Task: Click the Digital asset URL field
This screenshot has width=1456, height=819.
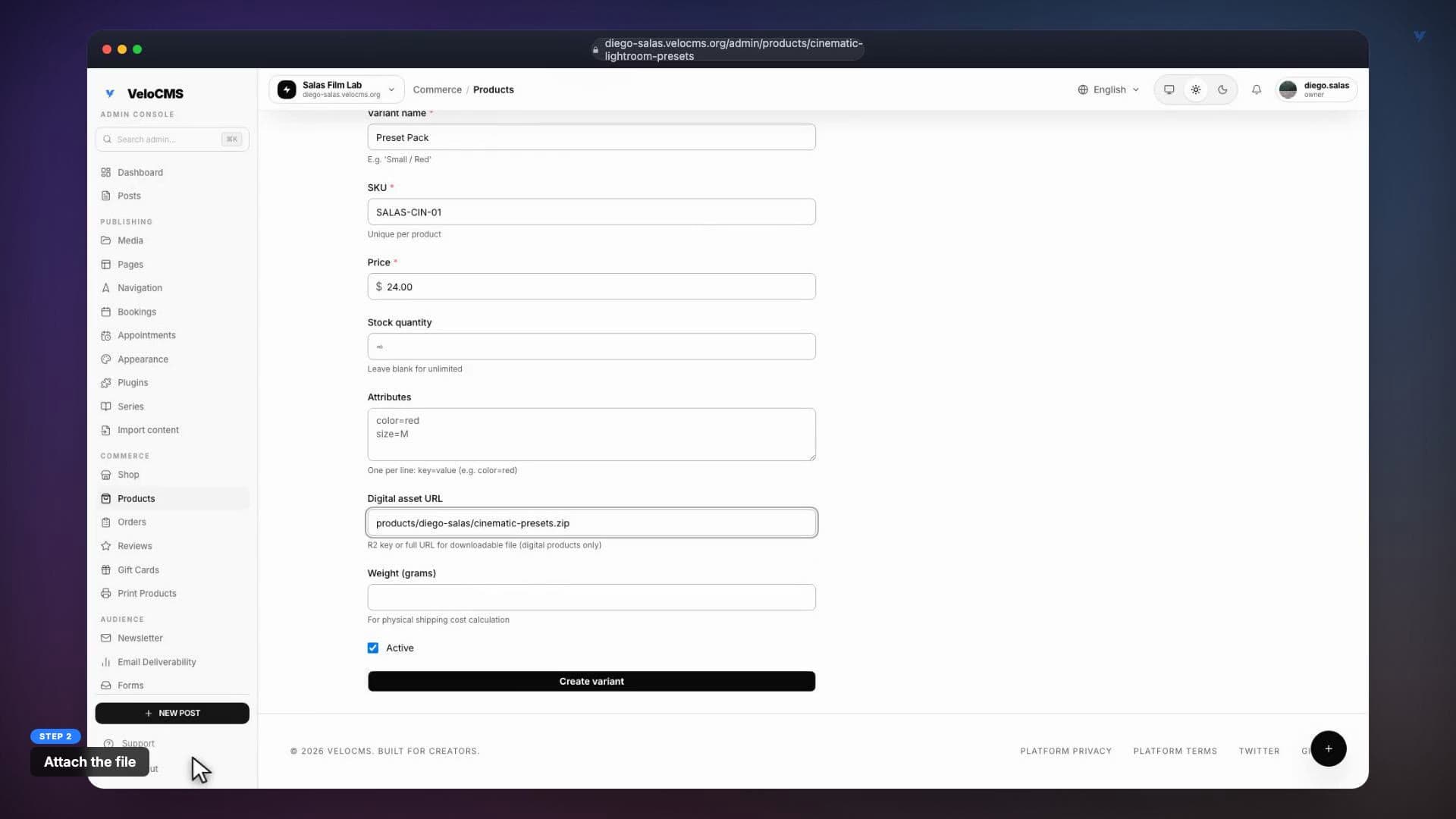Action: pos(591,523)
